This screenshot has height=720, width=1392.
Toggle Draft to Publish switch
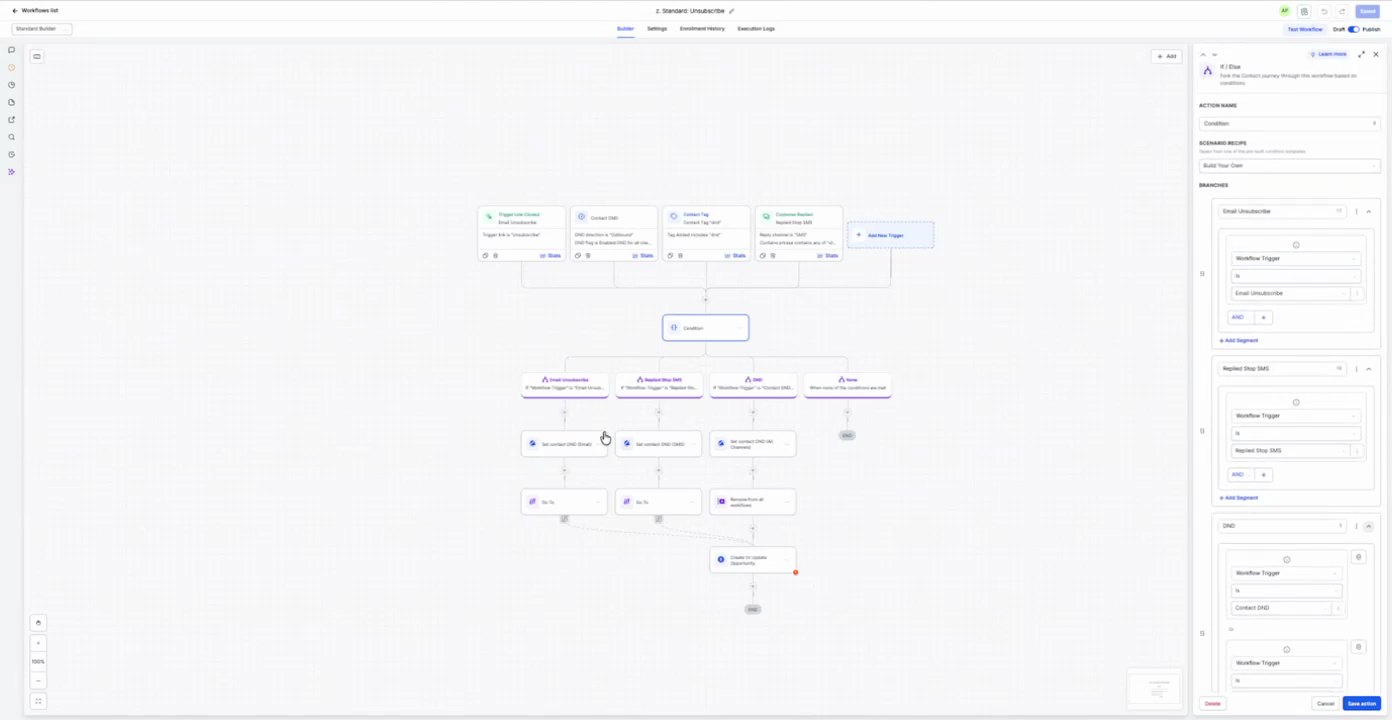click(x=1353, y=29)
